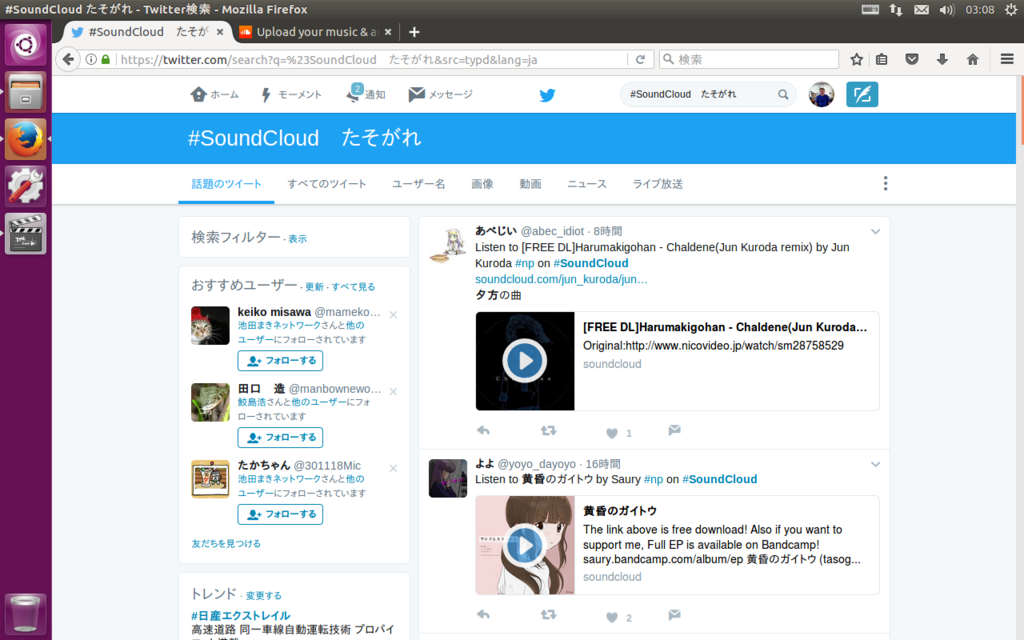
Task: Open メッセージ messages
Action: coord(441,95)
